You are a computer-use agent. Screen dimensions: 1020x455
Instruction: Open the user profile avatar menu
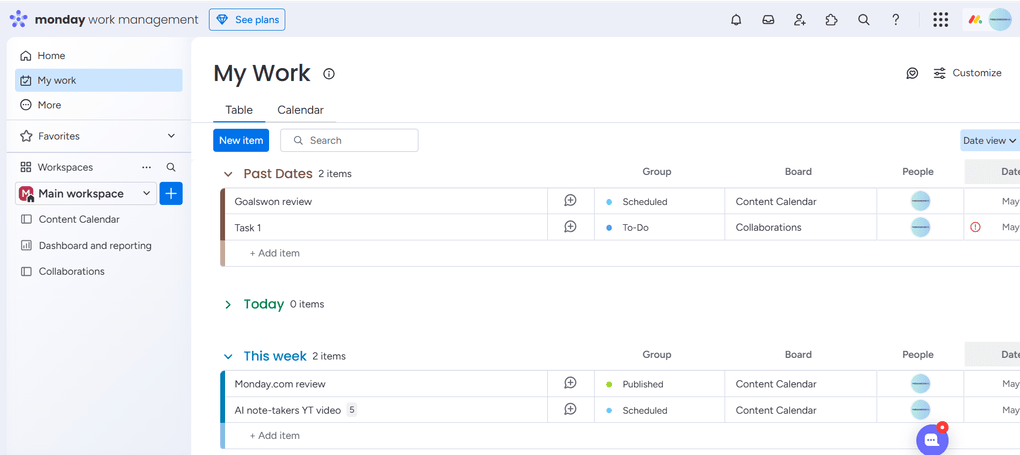(x=1000, y=20)
